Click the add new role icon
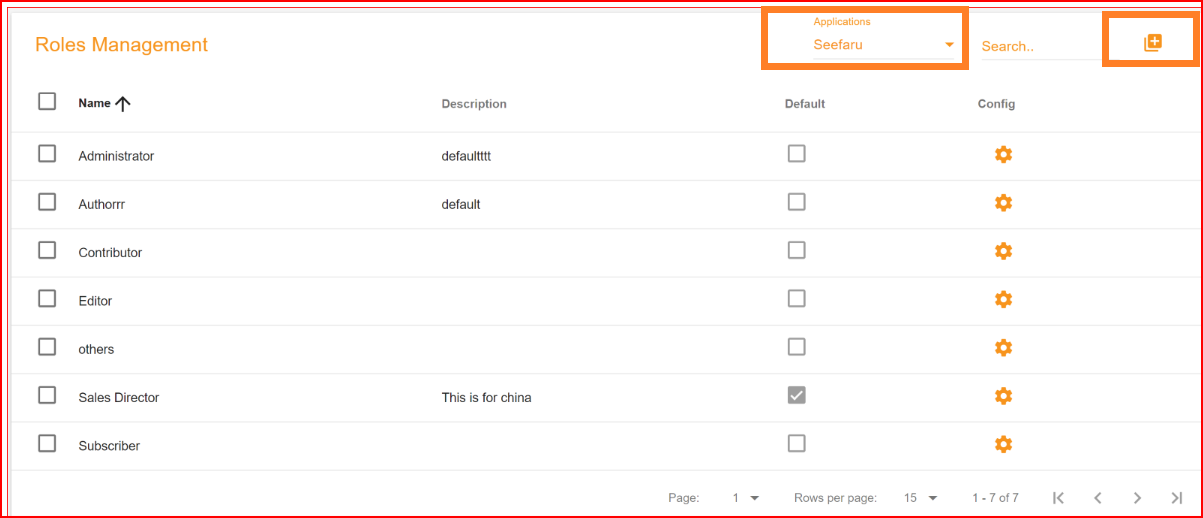The width and height of the screenshot is (1203, 518). (x=1153, y=43)
